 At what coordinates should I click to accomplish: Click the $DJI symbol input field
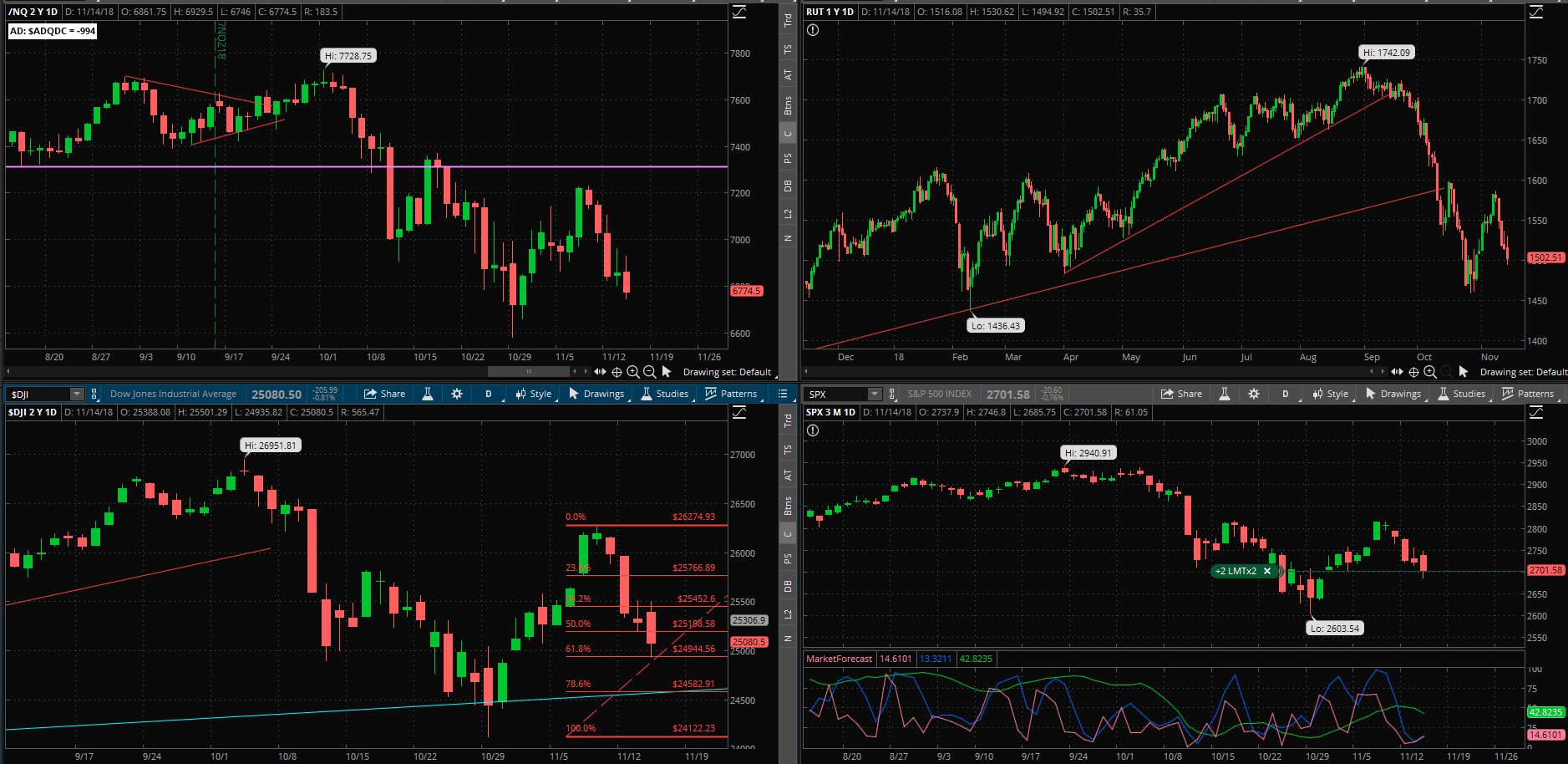point(39,394)
